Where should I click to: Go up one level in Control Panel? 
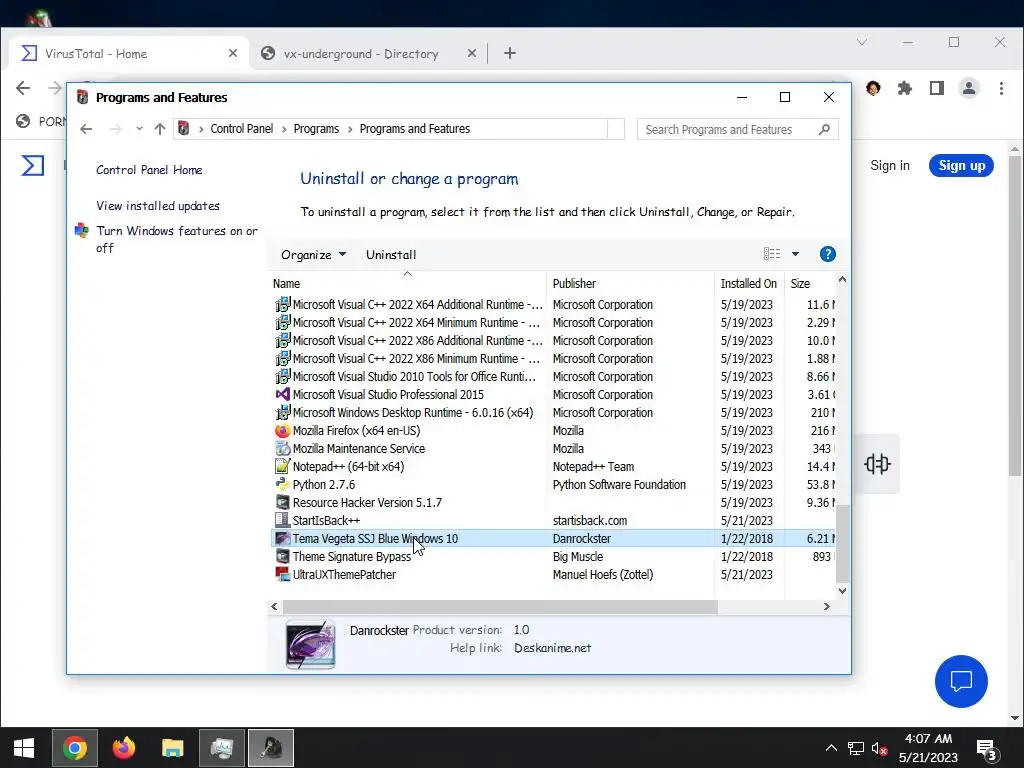[x=160, y=129]
